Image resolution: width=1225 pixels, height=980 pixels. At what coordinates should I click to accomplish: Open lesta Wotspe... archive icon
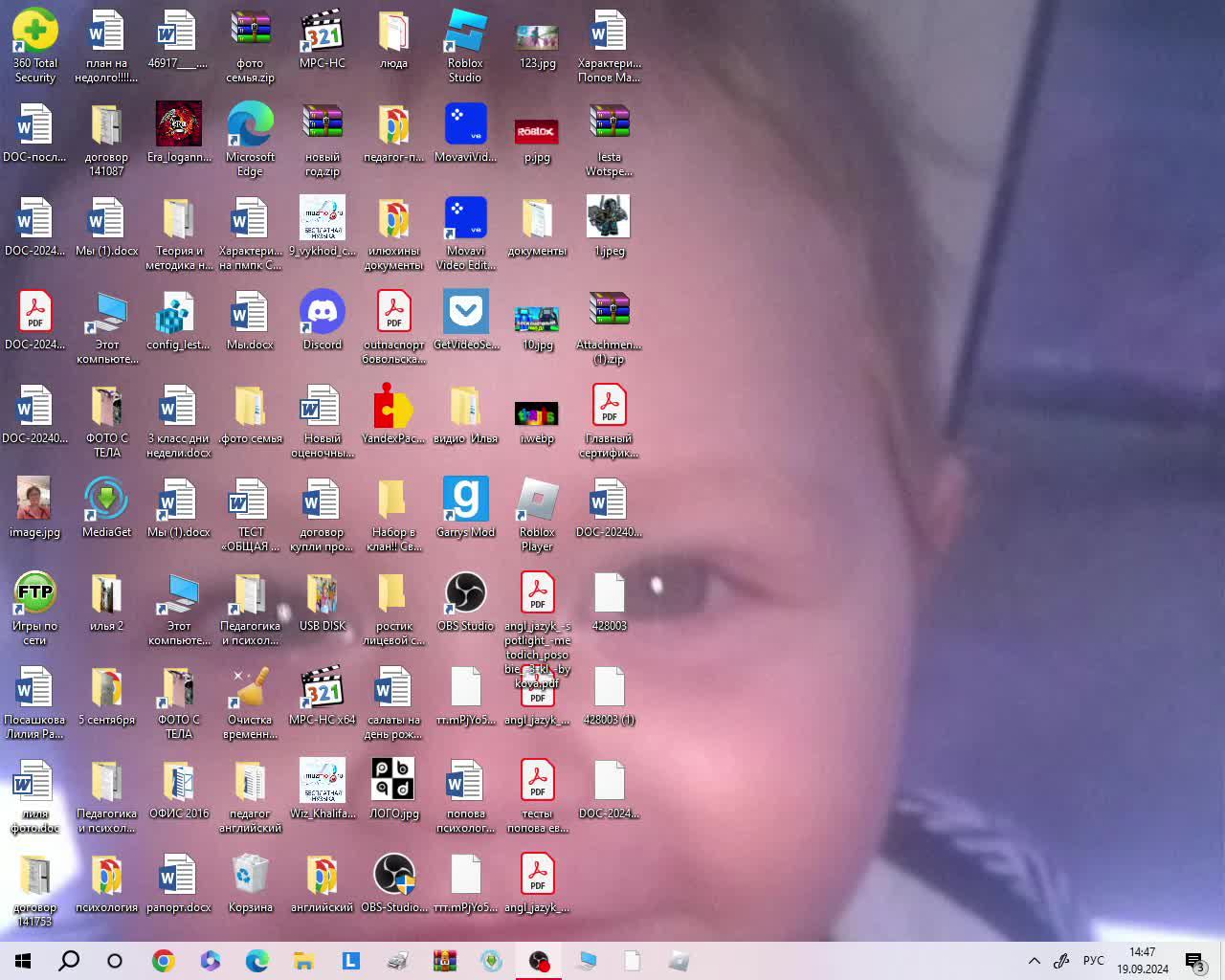(x=609, y=139)
